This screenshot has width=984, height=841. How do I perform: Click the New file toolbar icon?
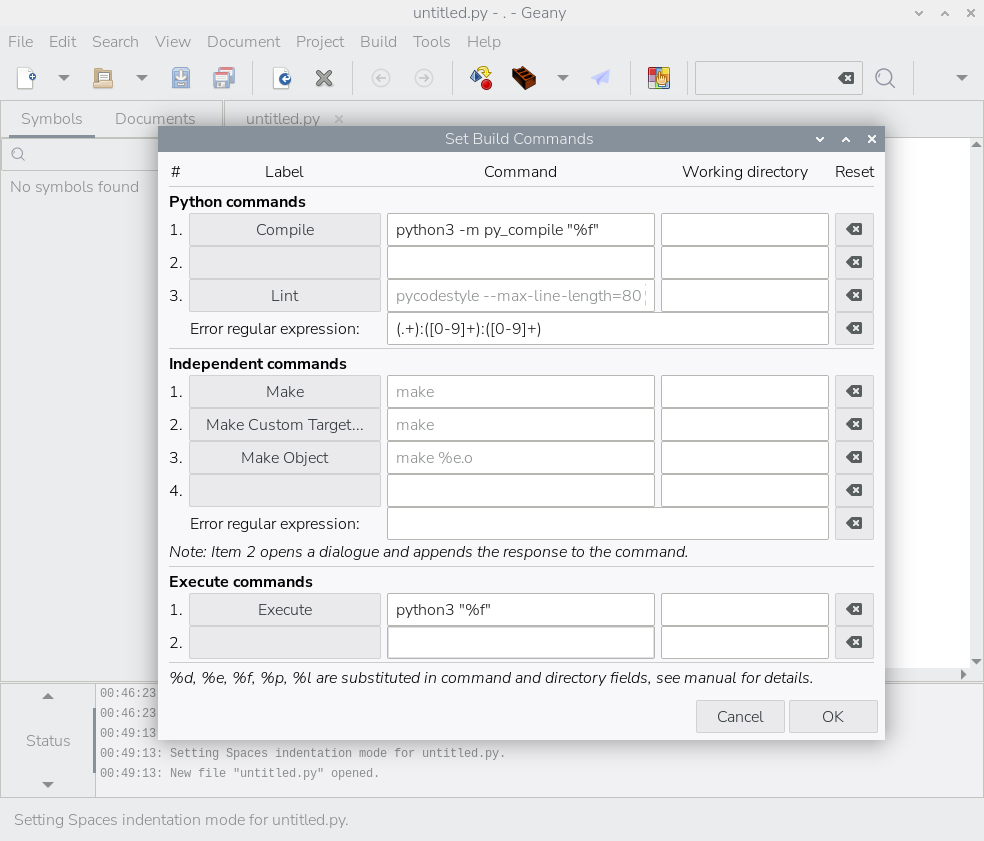click(27, 78)
